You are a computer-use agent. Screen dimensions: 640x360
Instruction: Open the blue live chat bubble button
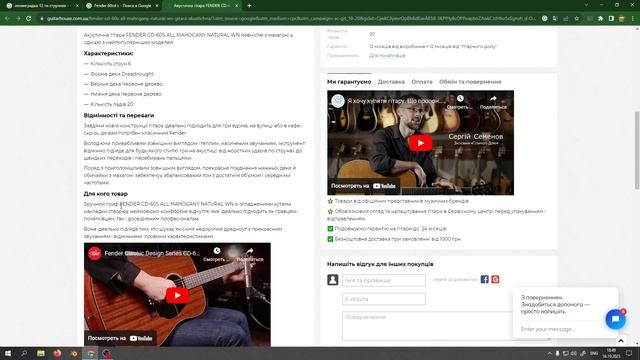(x=616, y=319)
